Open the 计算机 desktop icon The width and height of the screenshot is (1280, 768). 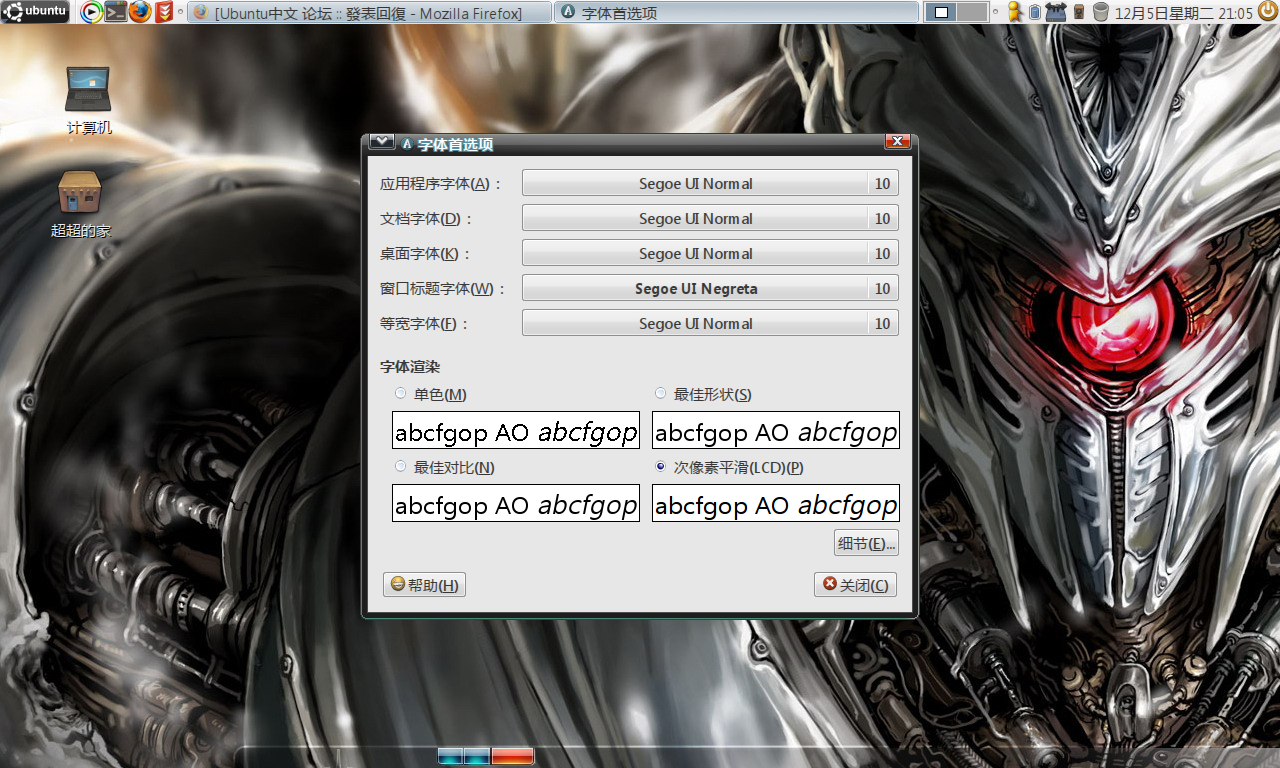[89, 100]
